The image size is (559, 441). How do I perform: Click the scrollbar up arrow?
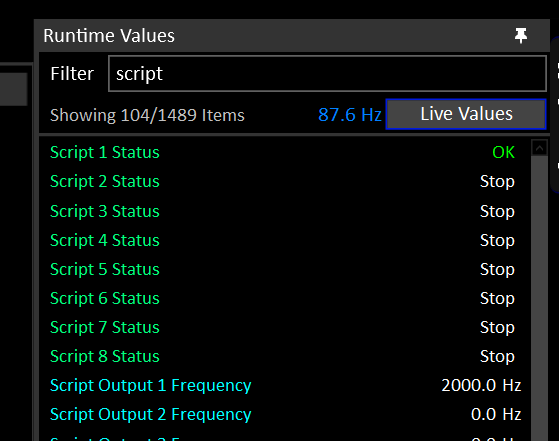[539, 148]
